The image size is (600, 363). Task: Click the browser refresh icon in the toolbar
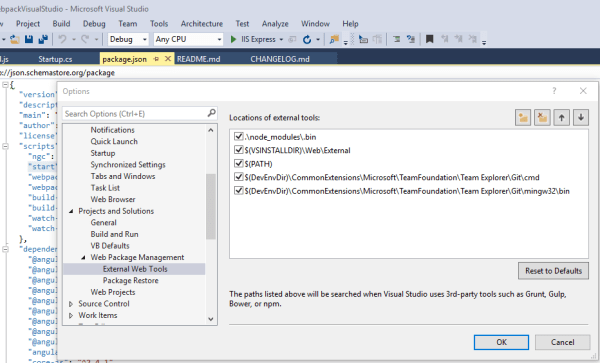(x=307, y=39)
